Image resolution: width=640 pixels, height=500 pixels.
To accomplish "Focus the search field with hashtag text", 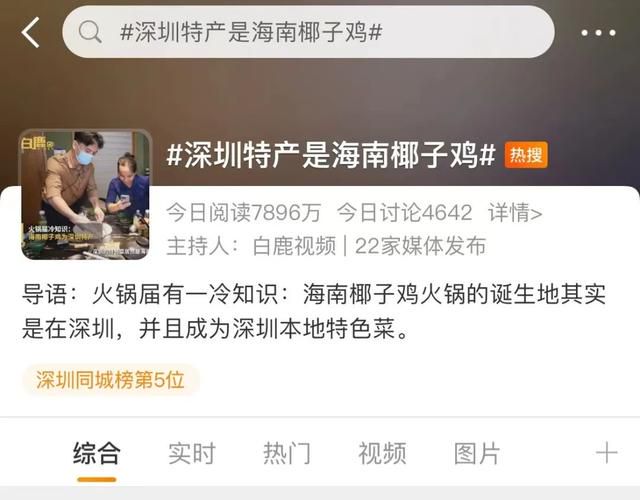I will tap(308, 32).
